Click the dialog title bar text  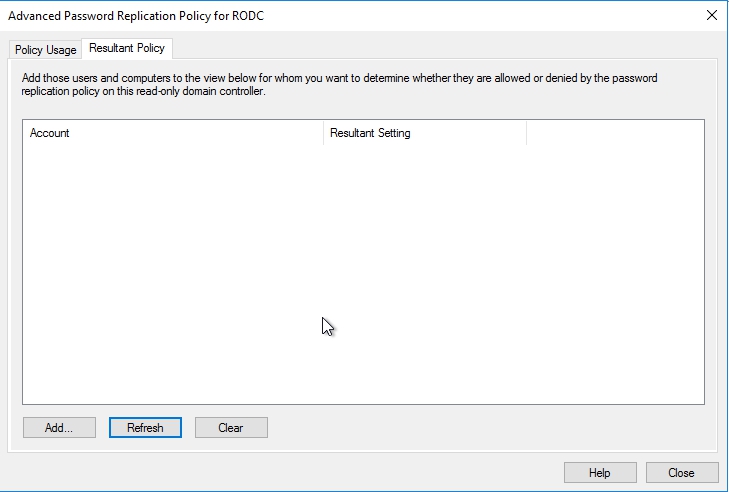pos(136,16)
